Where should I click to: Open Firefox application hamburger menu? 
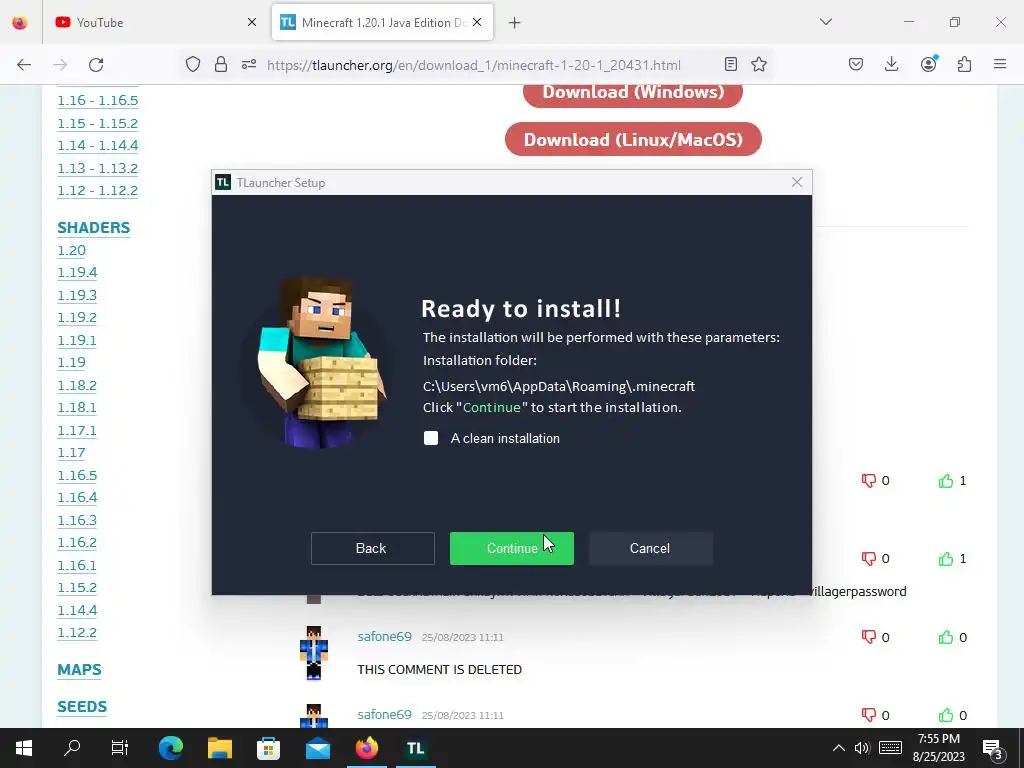pos(1000,64)
